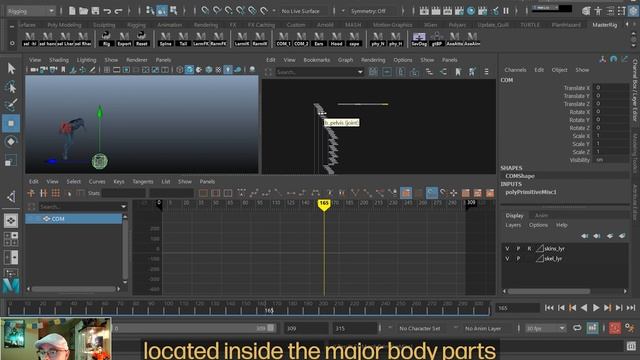Click the pause rendering icon
Screen dimensions: 640x360
click(506, 11)
